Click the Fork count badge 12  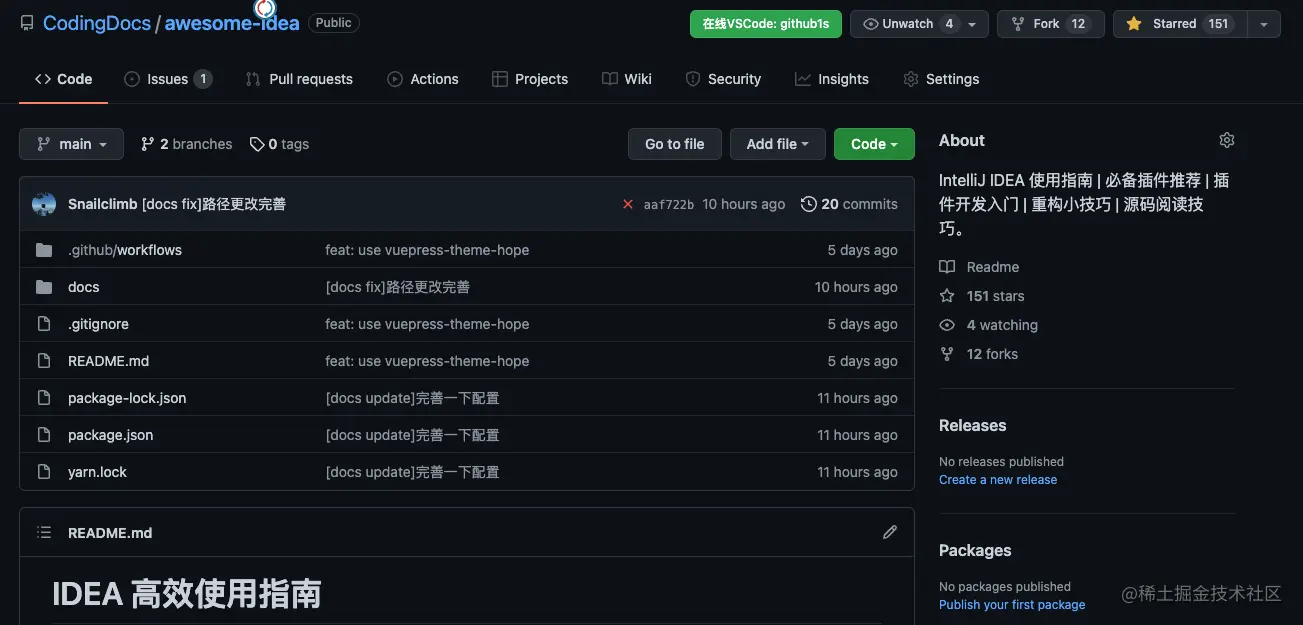coord(1078,24)
